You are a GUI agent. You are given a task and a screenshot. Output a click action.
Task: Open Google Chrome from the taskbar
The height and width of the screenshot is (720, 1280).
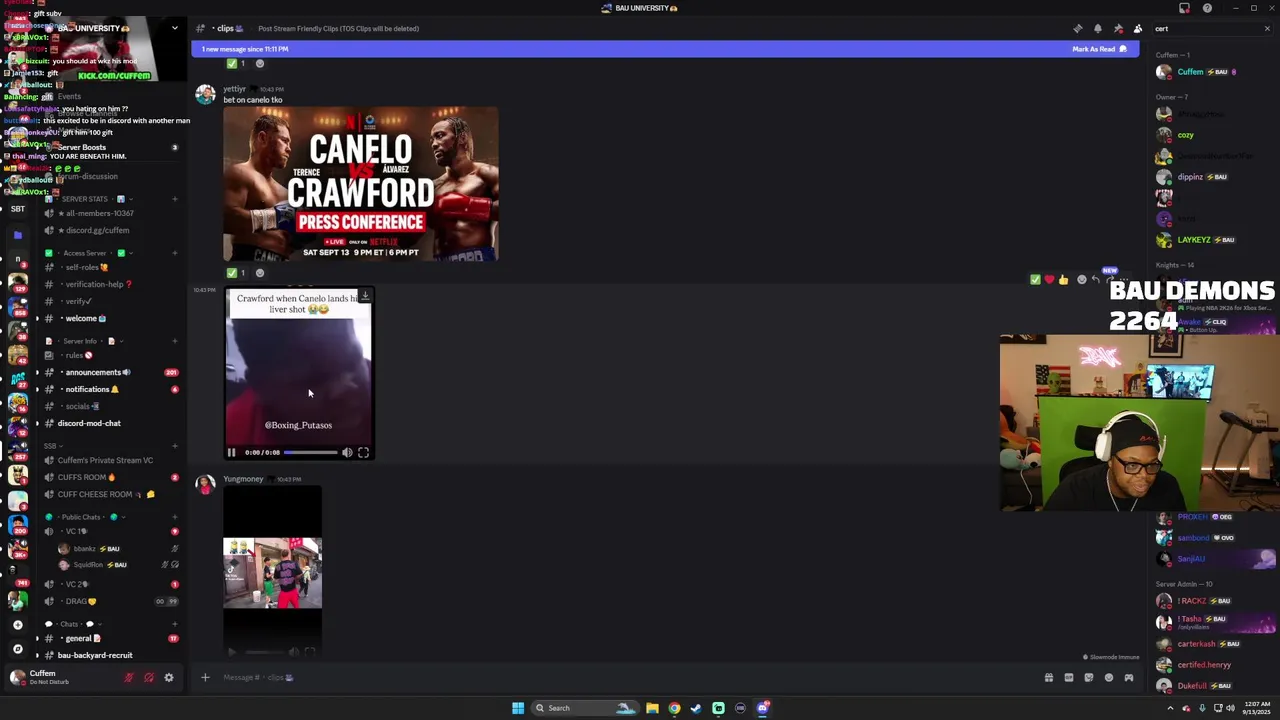[674, 708]
